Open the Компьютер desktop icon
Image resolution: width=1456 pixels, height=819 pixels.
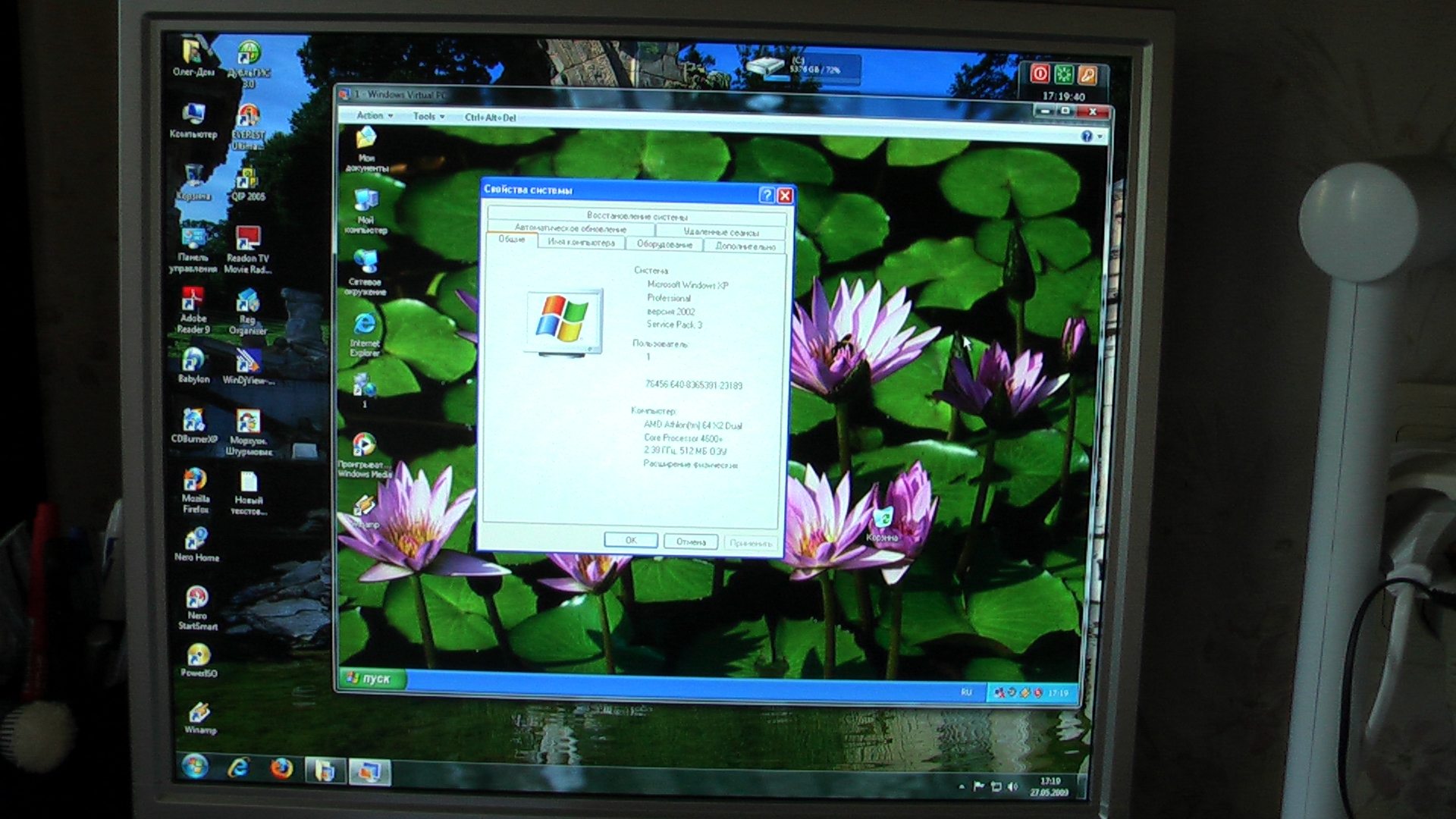(x=193, y=121)
